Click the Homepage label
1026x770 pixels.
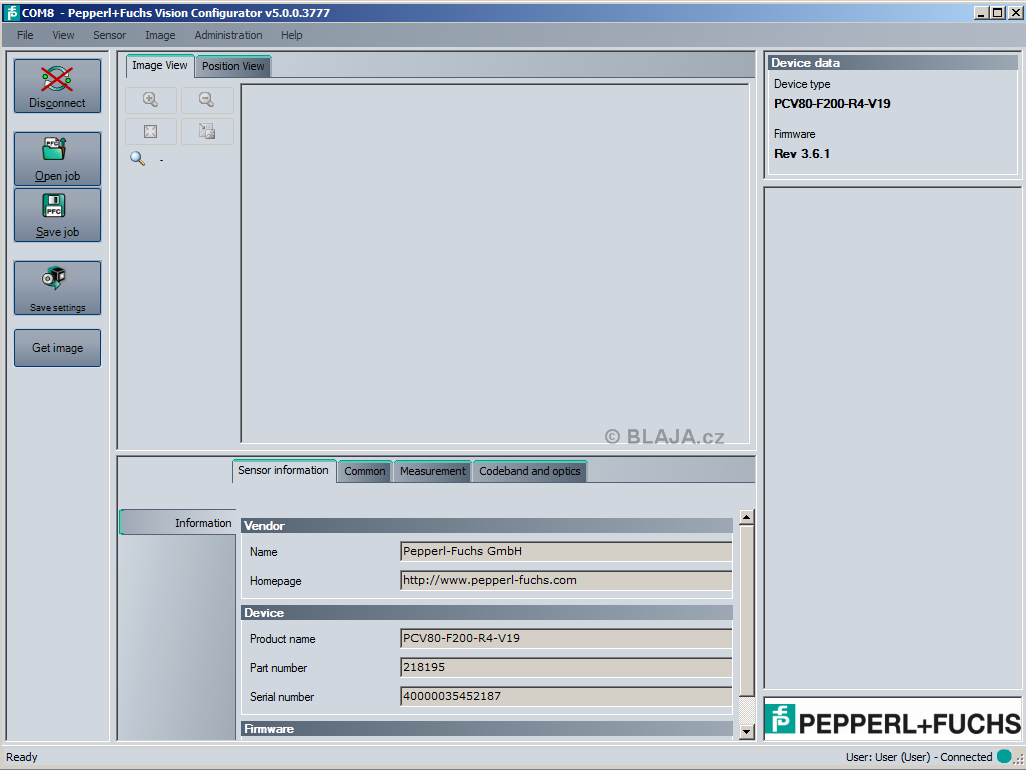coord(275,581)
